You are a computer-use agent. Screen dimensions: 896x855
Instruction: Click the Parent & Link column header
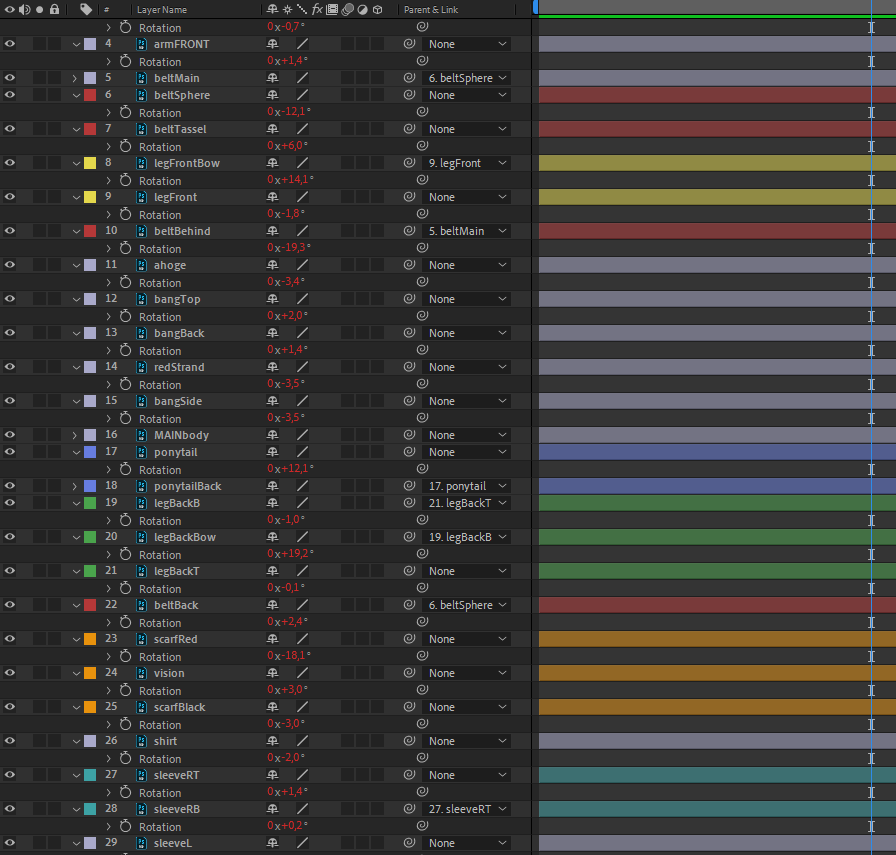pos(431,9)
